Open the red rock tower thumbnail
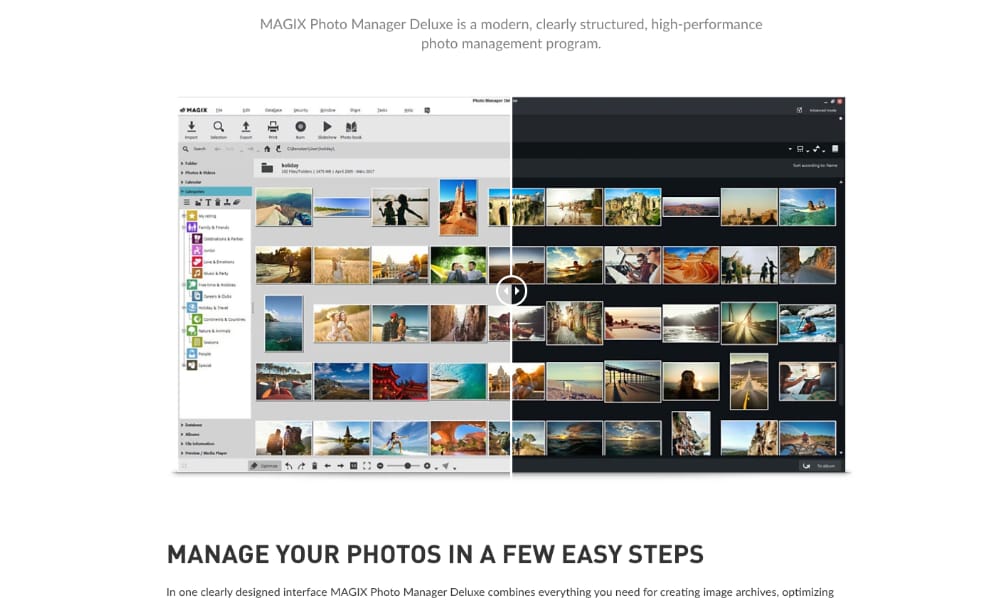Image resolution: width=1000 pixels, height=600 pixels. pyautogui.click(x=458, y=207)
